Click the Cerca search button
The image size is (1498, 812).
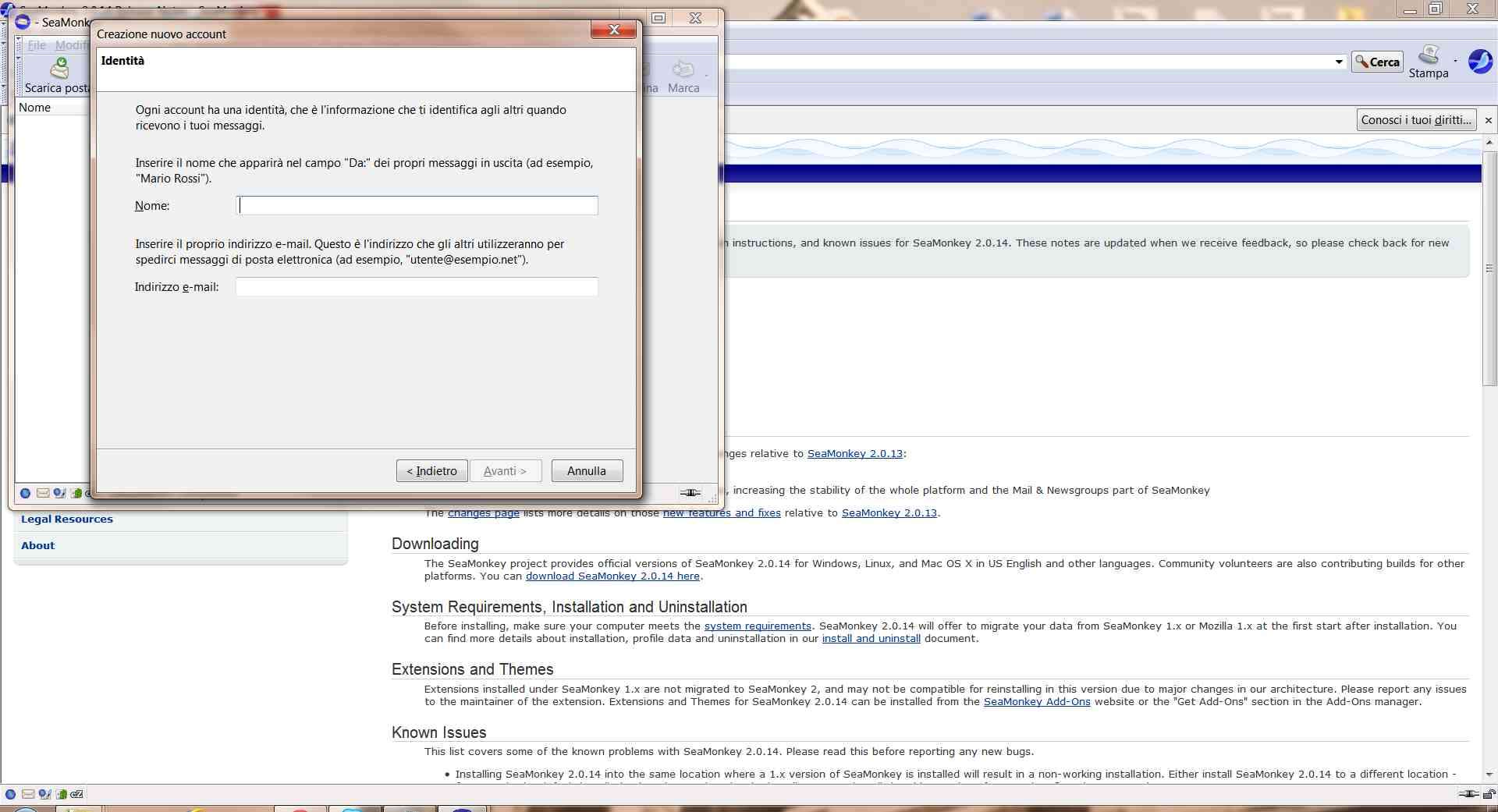1377,62
